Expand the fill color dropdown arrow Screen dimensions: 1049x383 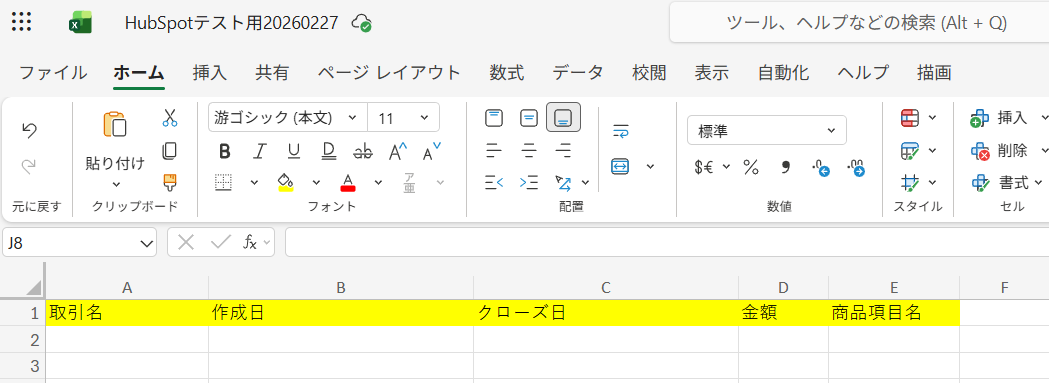[x=316, y=182]
